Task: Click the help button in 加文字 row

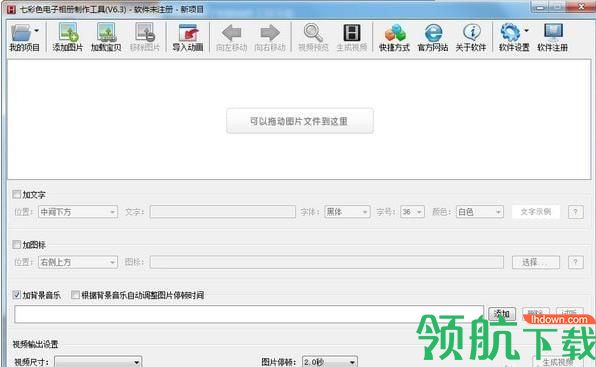Action: 575,212
